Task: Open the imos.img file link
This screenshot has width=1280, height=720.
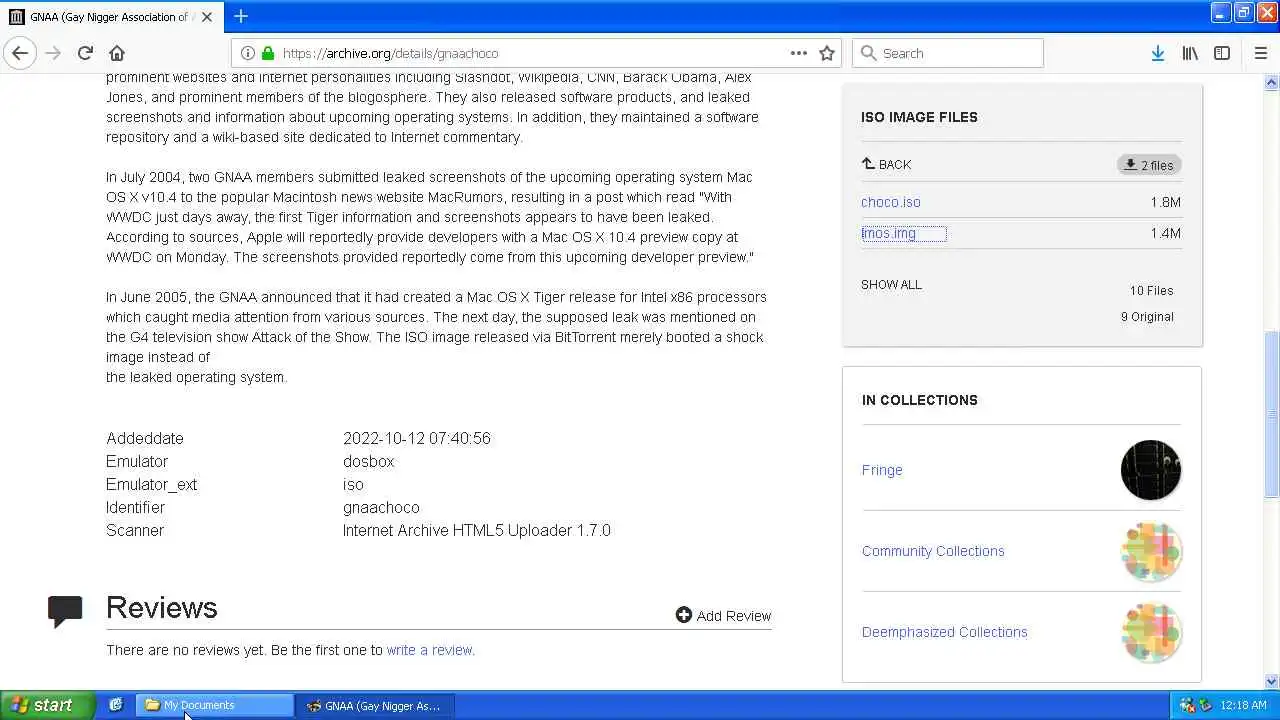Action: (x=889, y=233)
